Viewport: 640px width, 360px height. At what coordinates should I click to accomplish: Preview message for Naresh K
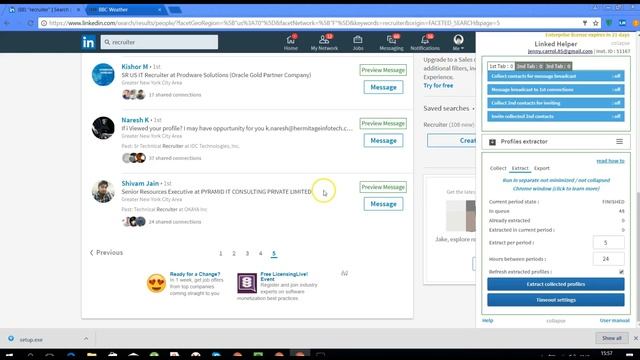pyautogui.click(x=383, y=123)
